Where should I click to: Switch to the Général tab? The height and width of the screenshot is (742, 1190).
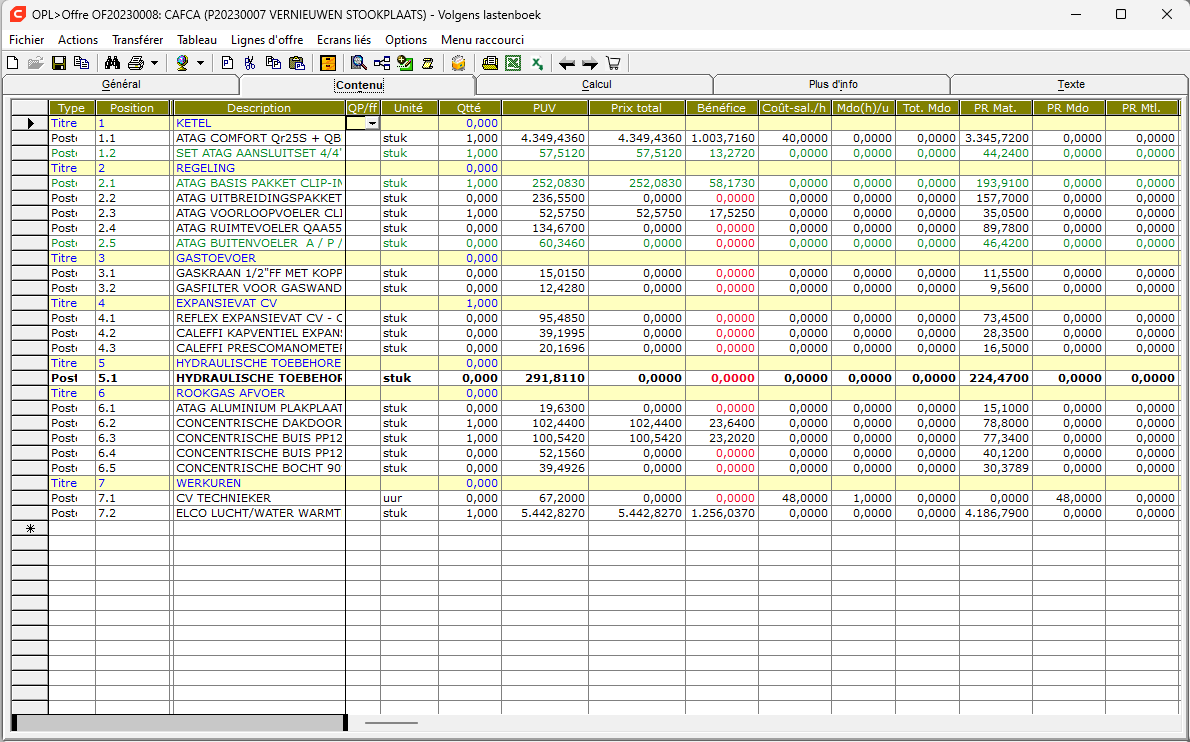click(x=121, y=84)
